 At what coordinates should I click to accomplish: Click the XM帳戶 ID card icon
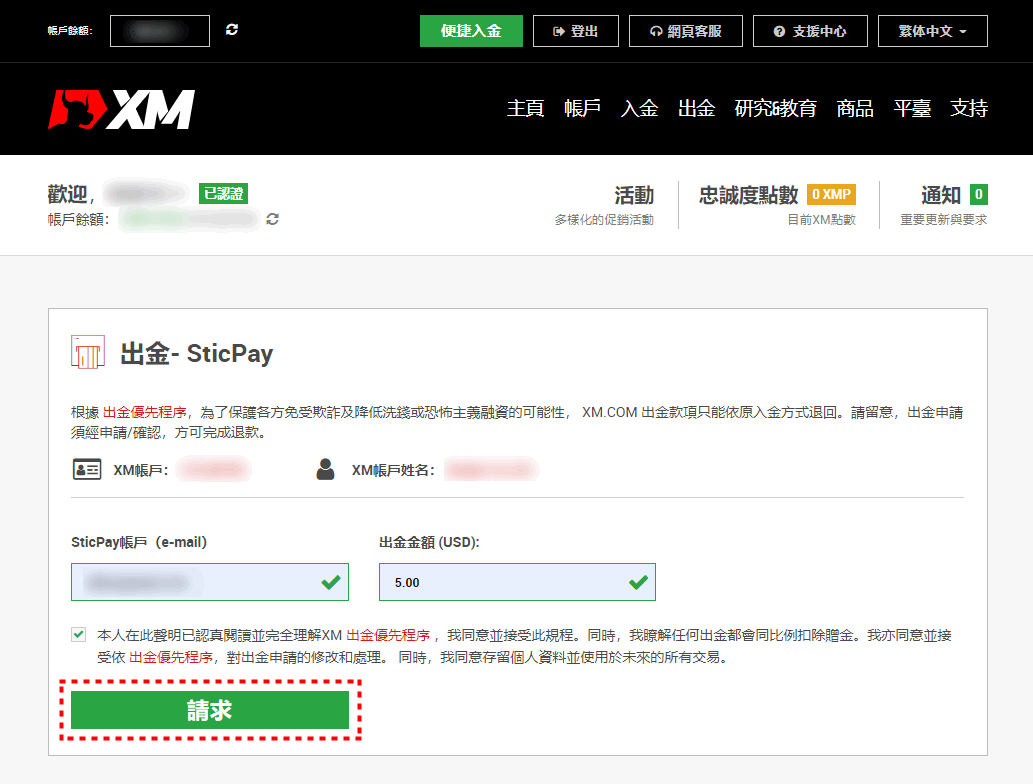[x=87, y=470]
